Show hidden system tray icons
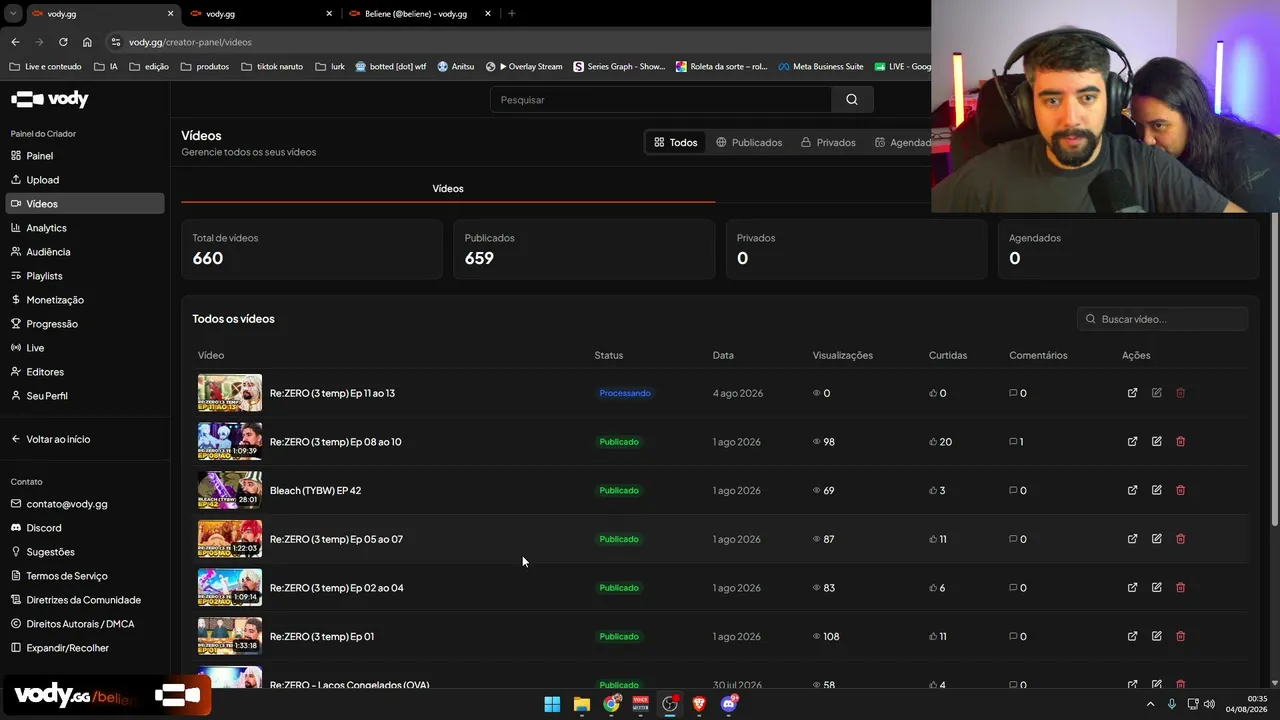Screen dimensions: 1280x720 (x=1150, y=704)
